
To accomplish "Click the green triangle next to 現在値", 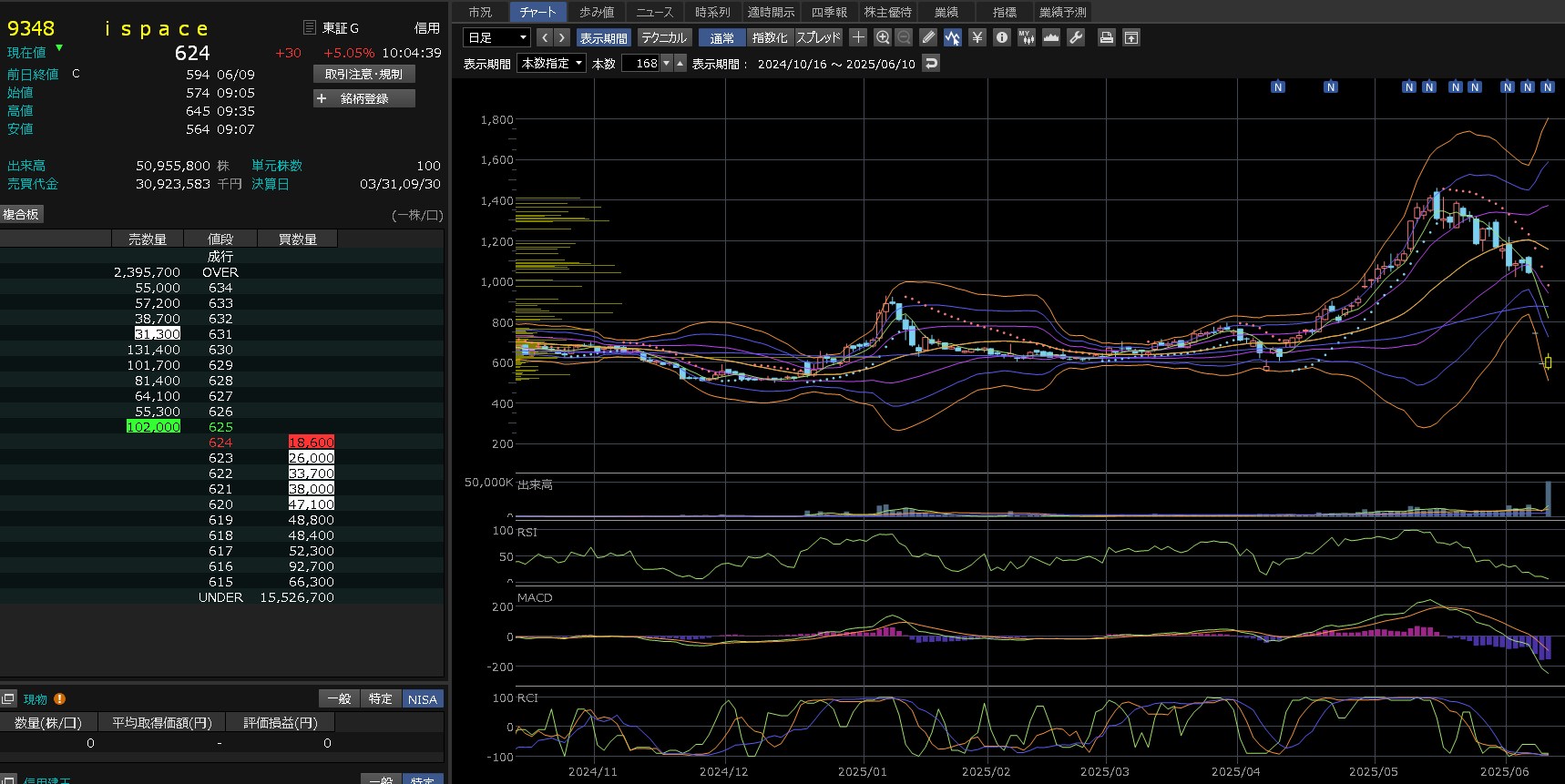I will tap(59, 47).
